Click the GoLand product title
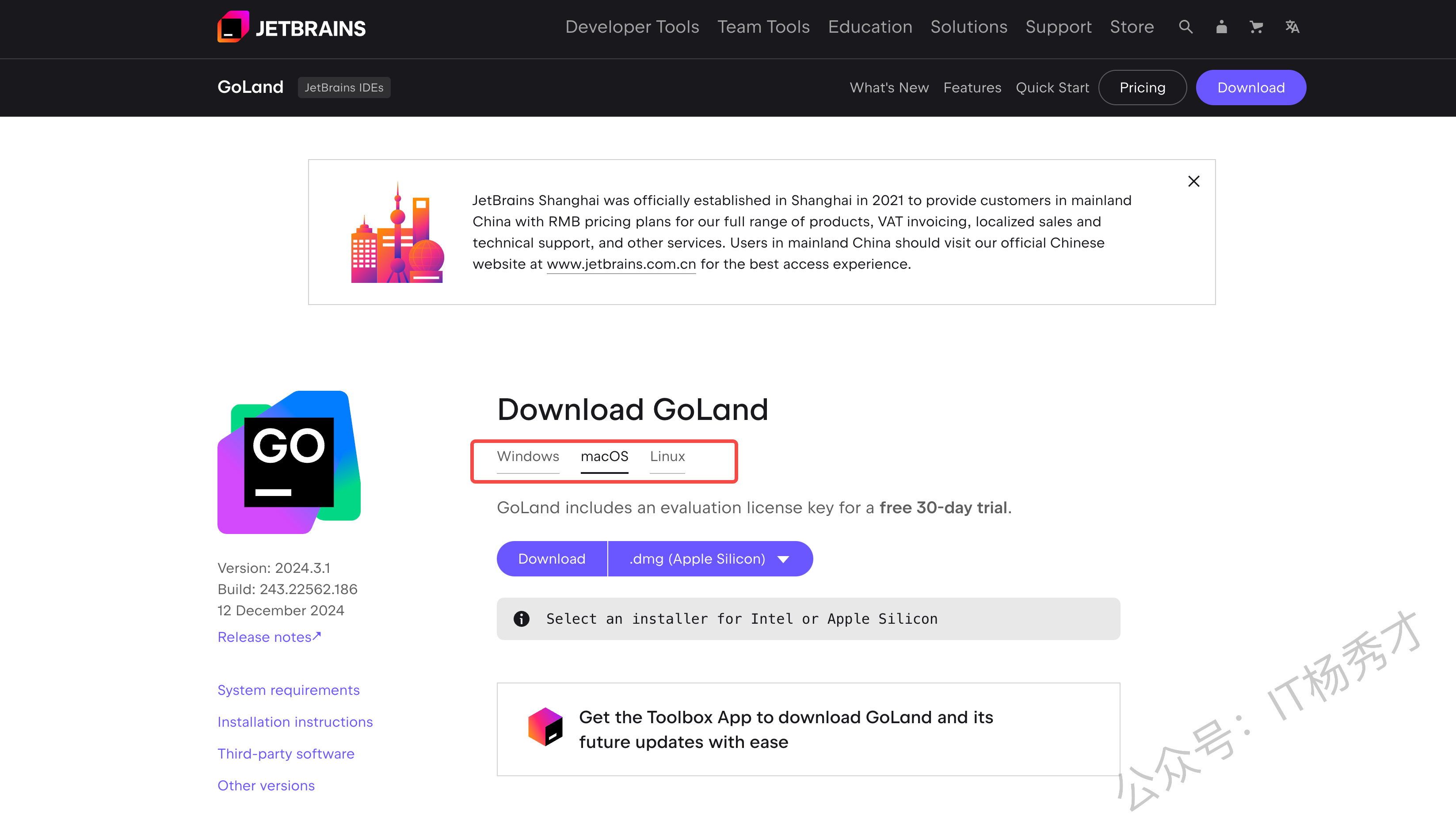 250,87
